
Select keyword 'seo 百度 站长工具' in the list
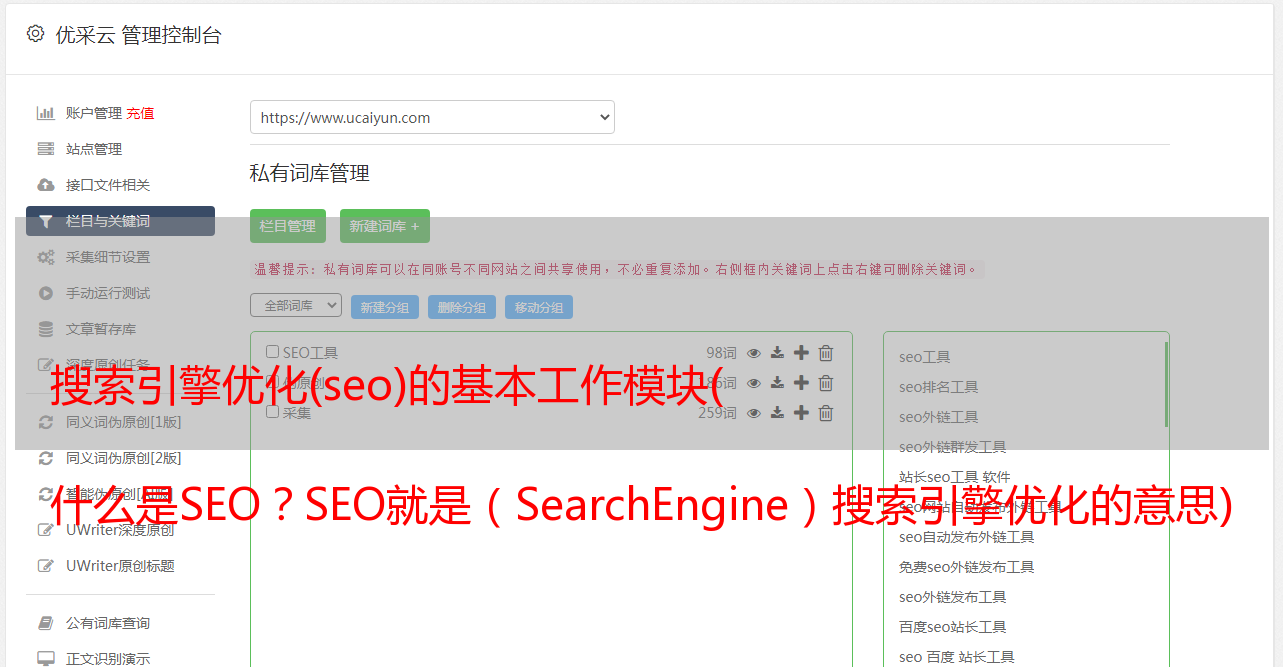957,657
